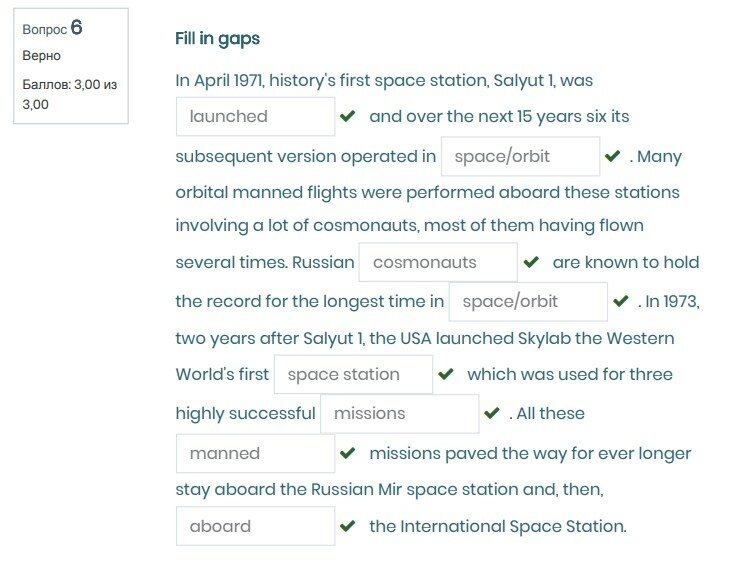Select the 'manned' answer input box
The width and height of the screenshot is (736, 571).
[255, 453]
